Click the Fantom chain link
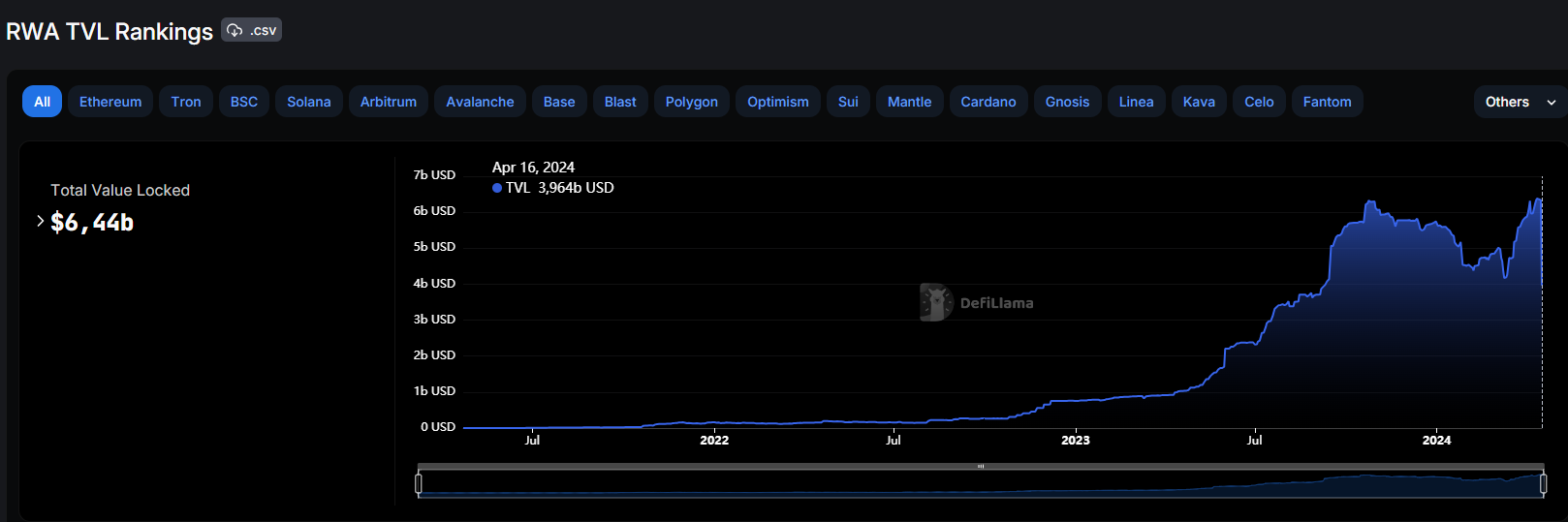The image size is (1568, 522). (1327, 102)
